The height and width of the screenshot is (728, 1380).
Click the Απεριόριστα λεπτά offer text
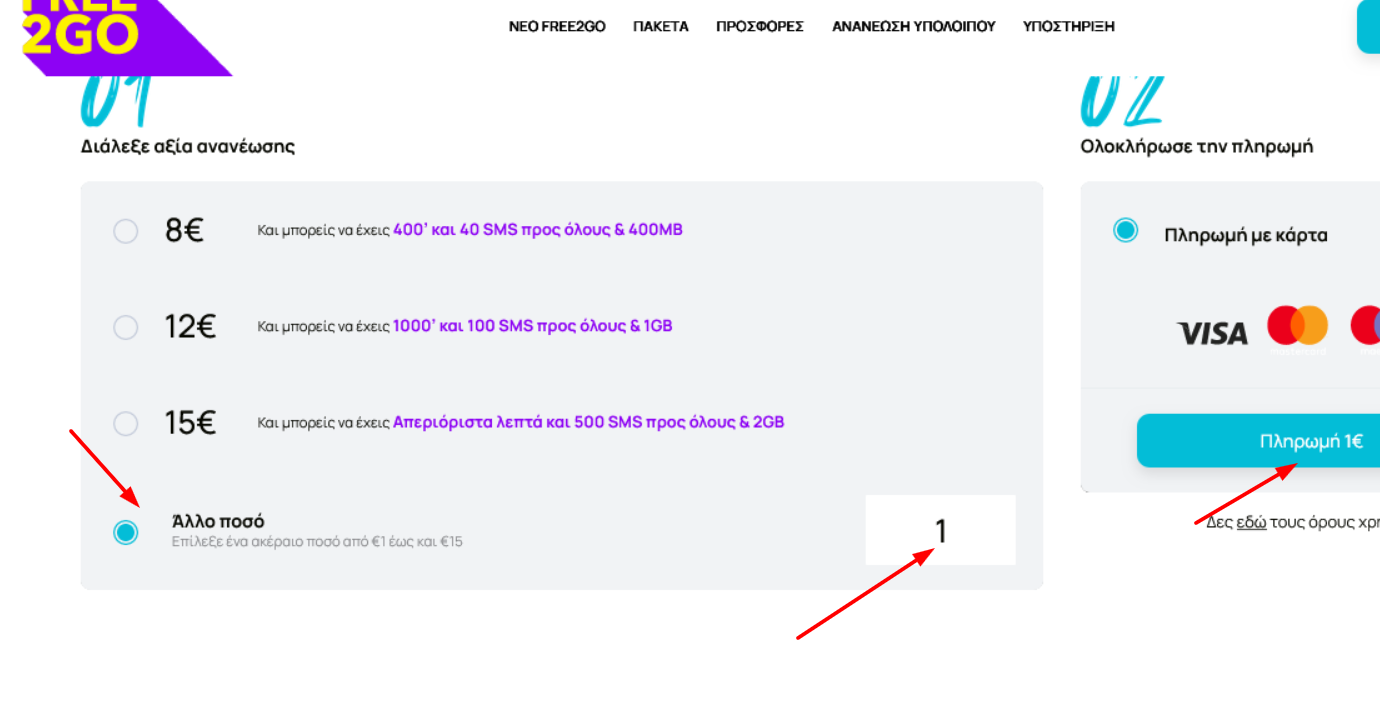tap(589, 421)
